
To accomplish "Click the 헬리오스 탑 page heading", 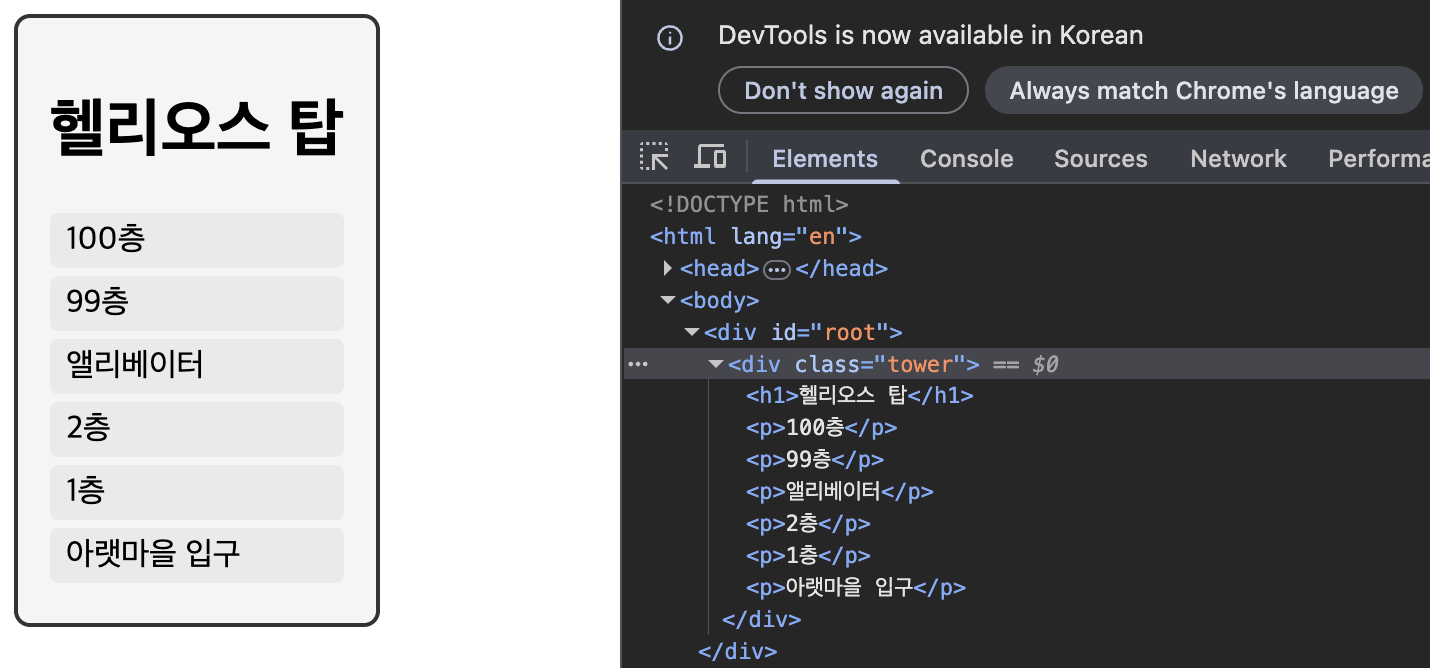I will (196, 128).
